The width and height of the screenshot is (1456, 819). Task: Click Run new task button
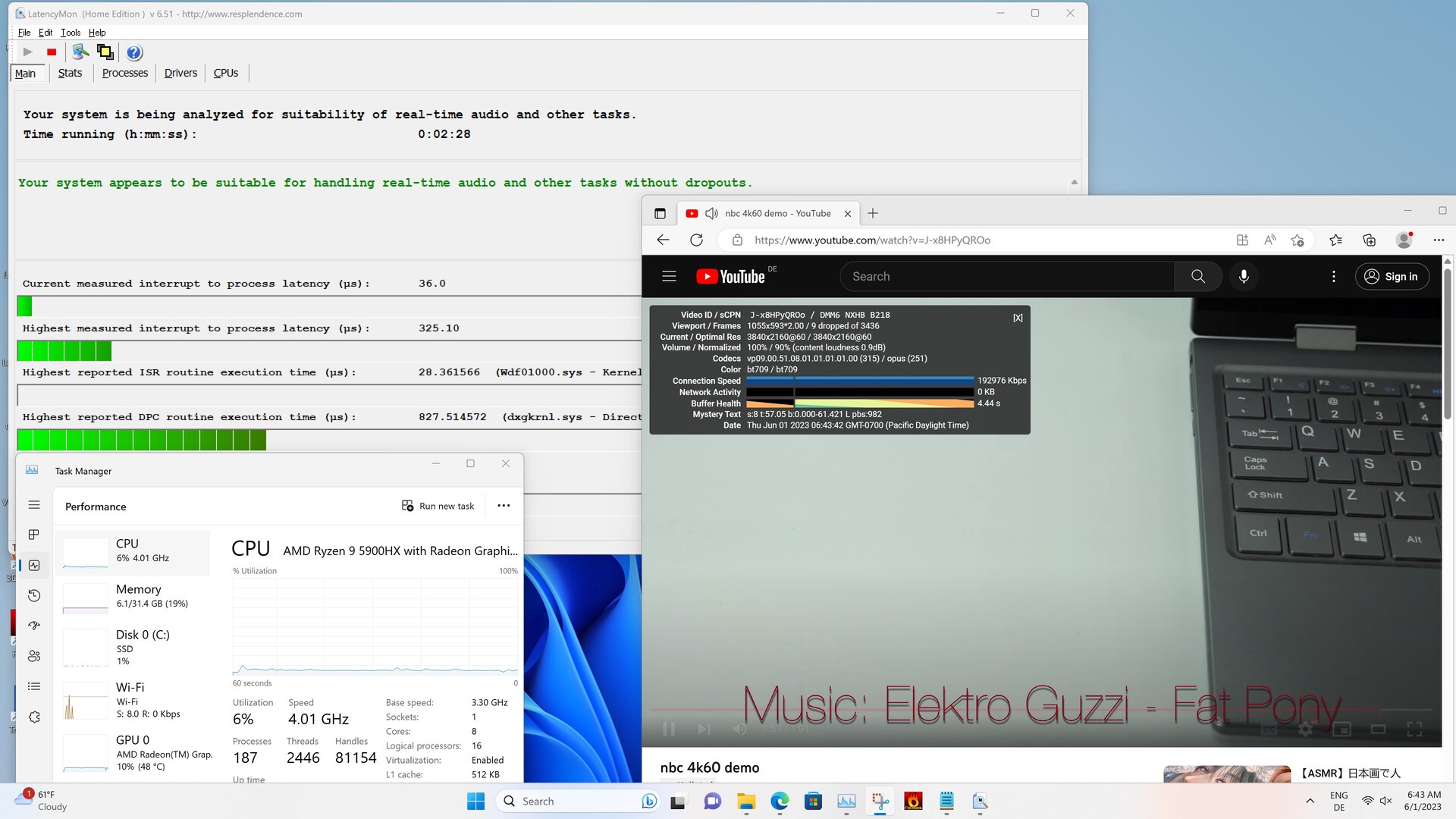coord(438,506)
